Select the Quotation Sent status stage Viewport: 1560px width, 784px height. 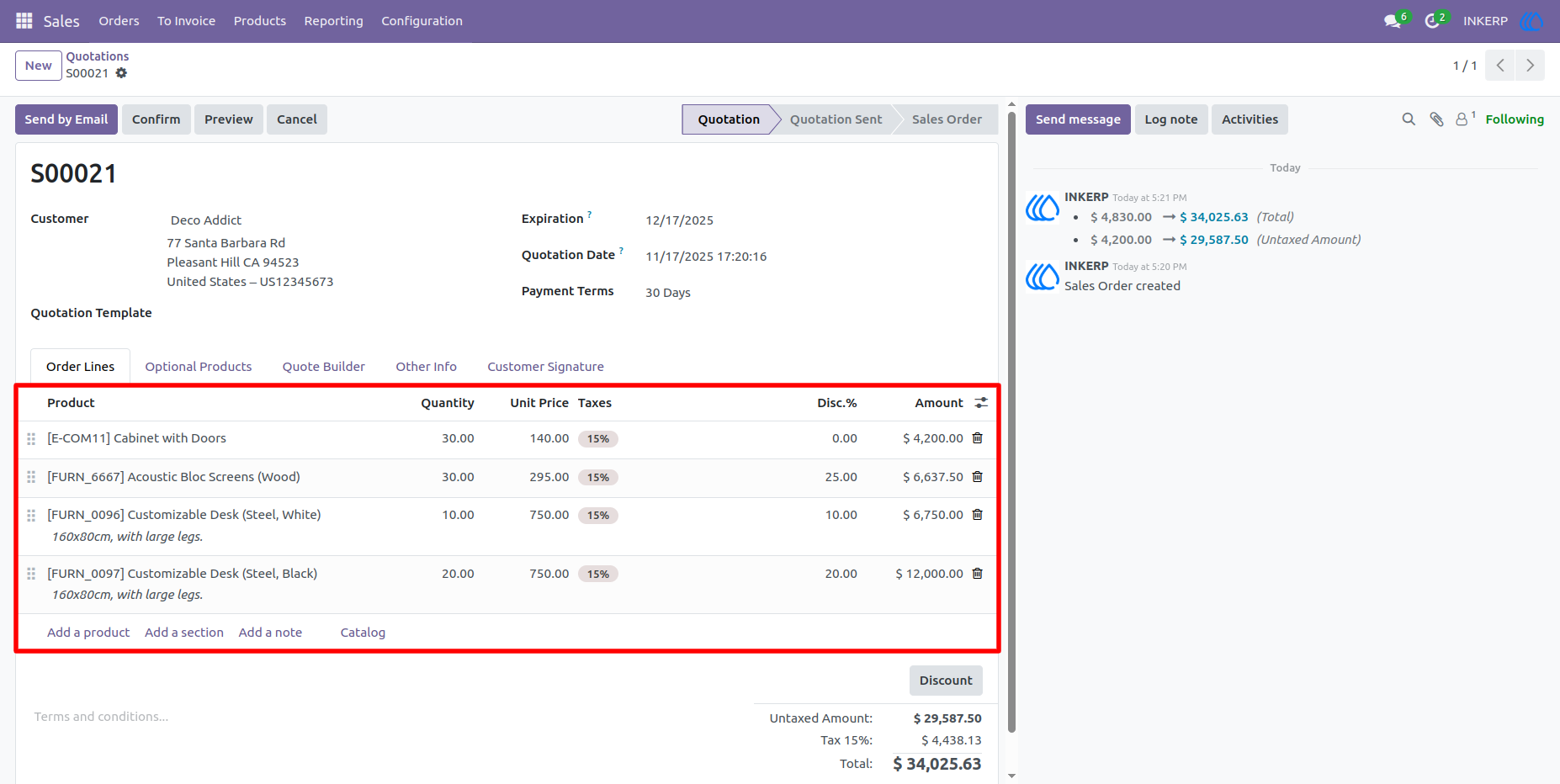[x=836, y=119]
